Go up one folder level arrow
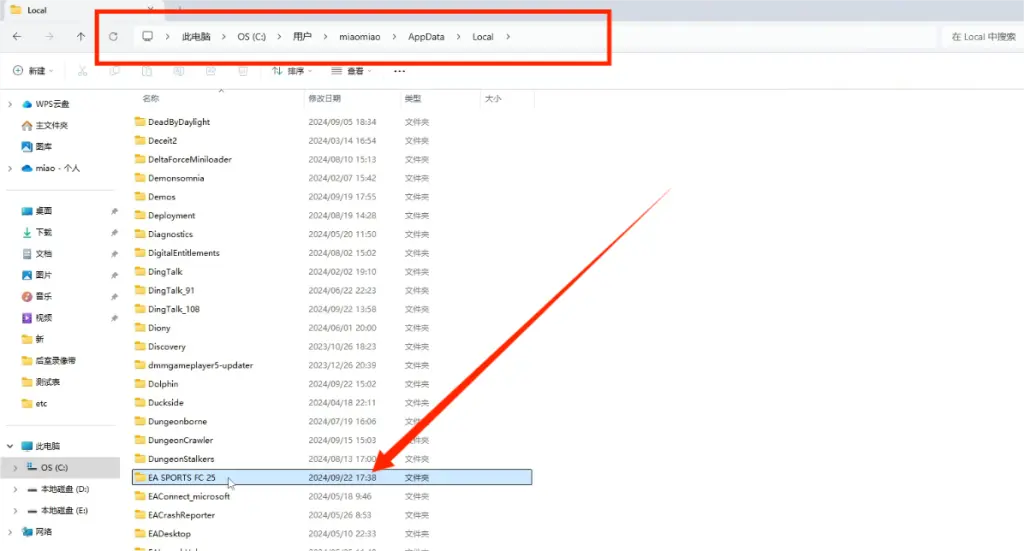1024x551 pixels. click(x=80, y=37)
